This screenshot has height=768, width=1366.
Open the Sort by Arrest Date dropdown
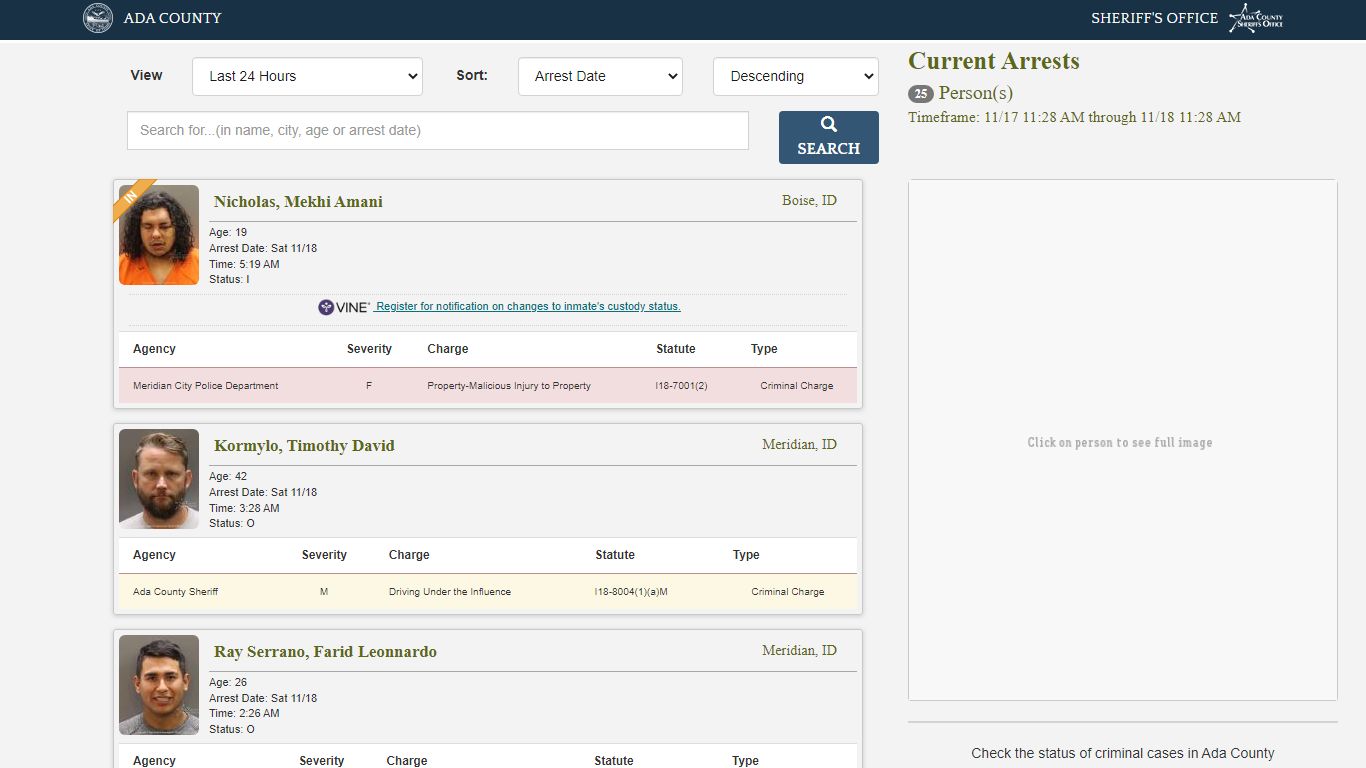click(x=600, y=76)
